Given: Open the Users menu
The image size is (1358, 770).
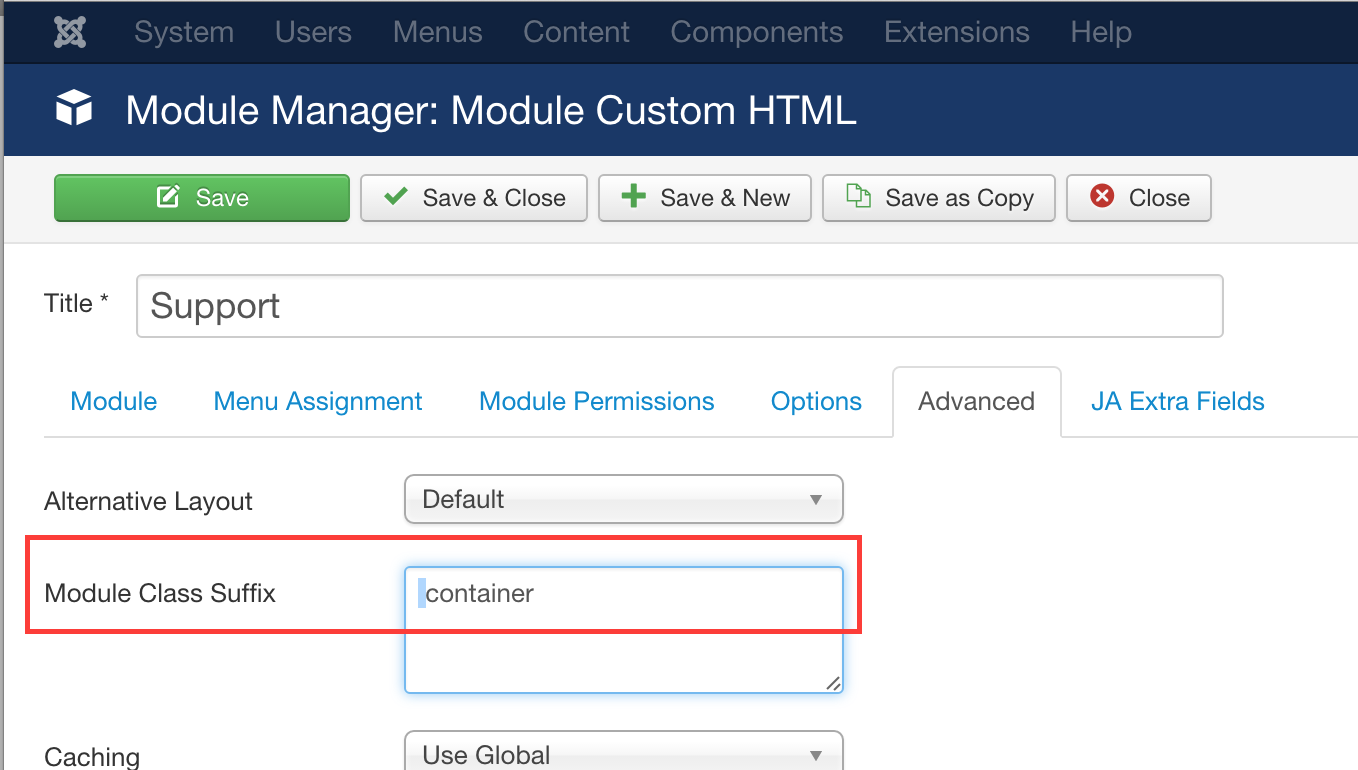Looking at the screenshot, I should coord(313,32).
